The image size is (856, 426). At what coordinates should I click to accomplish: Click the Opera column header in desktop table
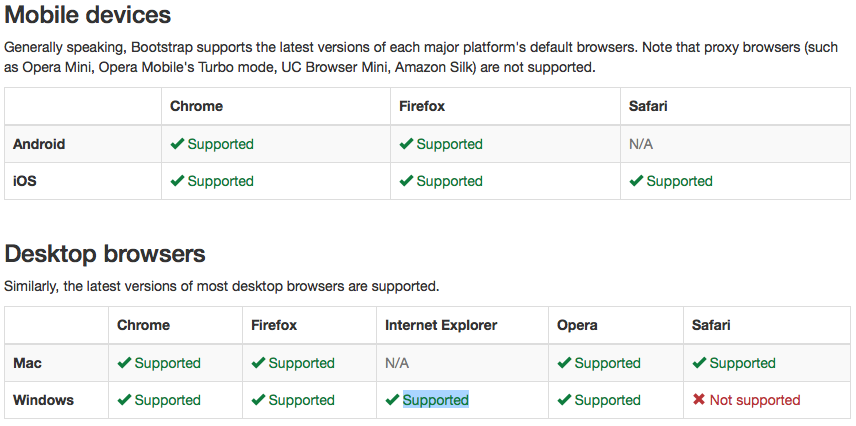(577, 326)
